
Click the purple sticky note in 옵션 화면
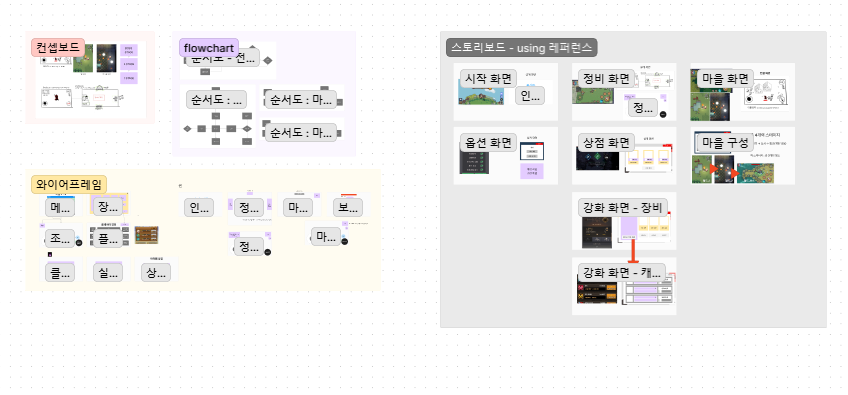click(x=532, y=172)
